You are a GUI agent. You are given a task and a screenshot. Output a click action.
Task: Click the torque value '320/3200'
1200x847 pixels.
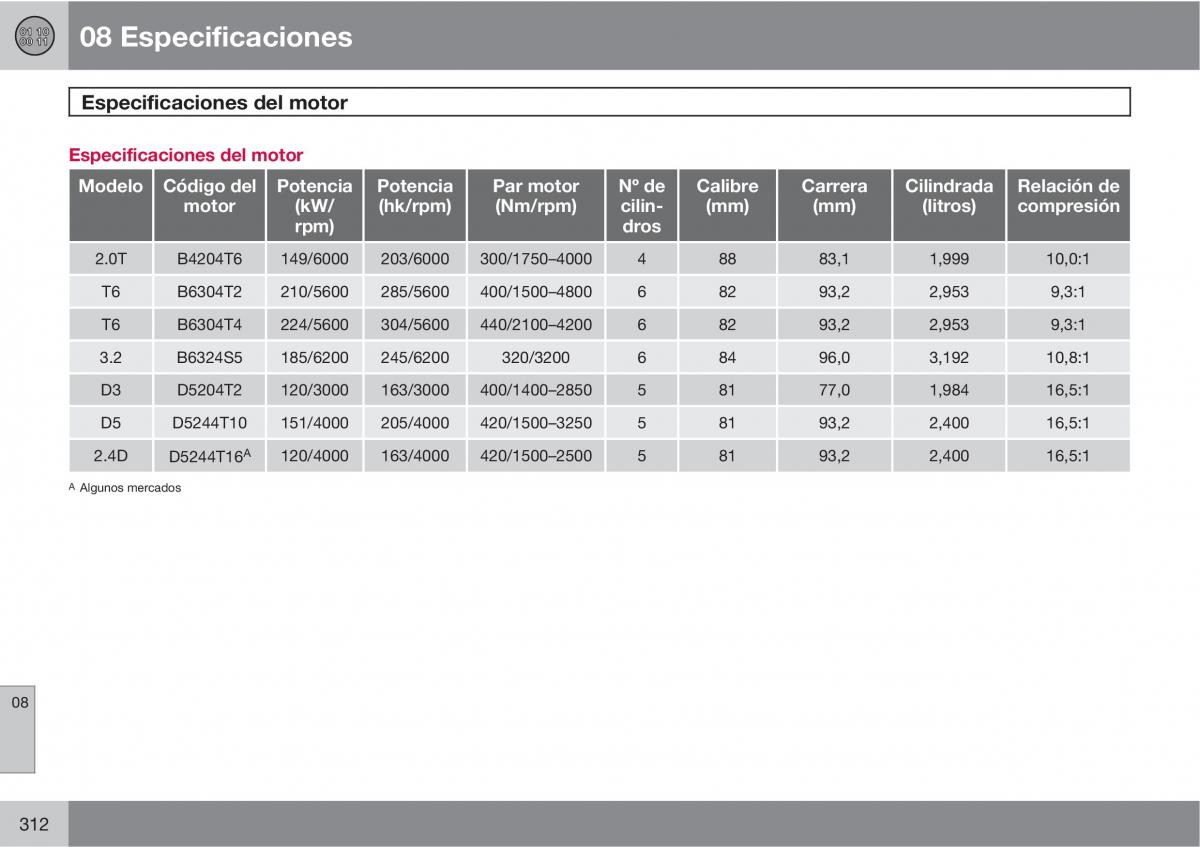tap(536, 357)
